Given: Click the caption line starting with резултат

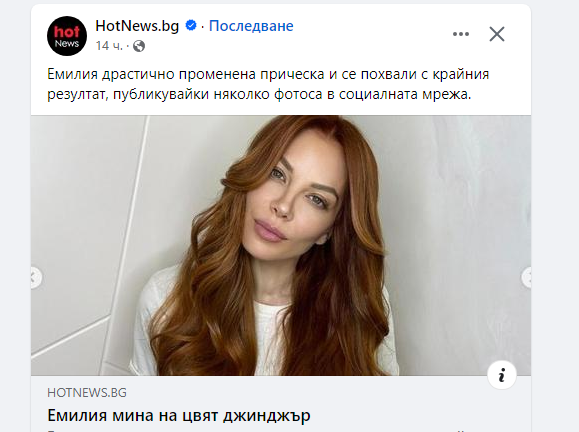Looking at the screenshot, I should (x=259, y=95).
